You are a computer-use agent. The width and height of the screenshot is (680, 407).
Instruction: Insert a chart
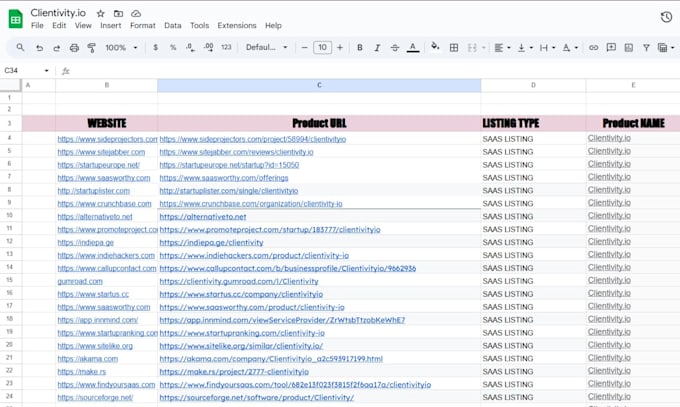coord(629,47)
